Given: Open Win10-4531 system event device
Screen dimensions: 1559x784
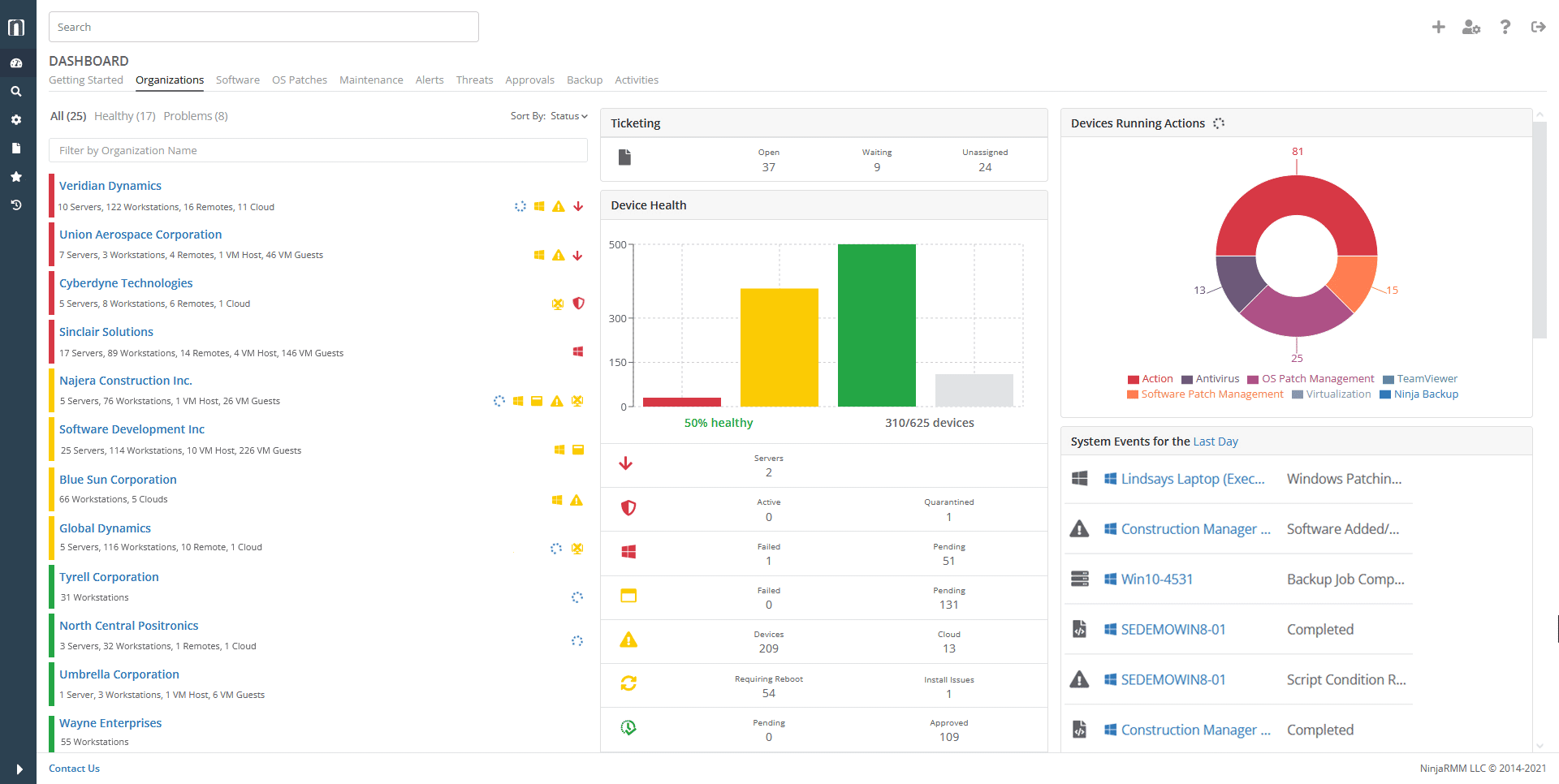Looking at the screenshot, I should pos(1157,579).
